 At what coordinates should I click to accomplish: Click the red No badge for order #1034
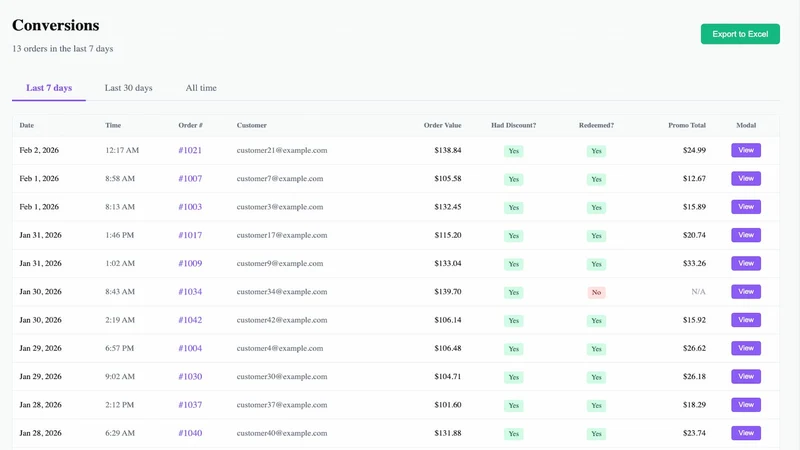[596, 292]
